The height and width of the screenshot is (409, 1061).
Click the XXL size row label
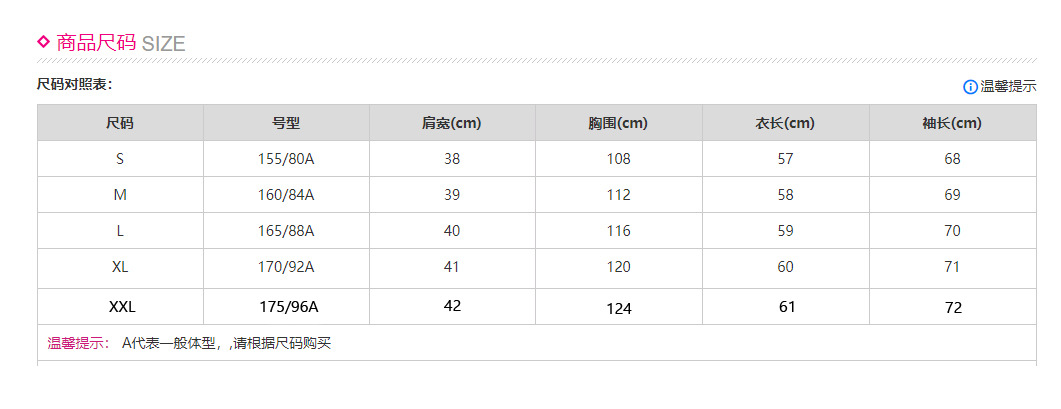click(x=122, y=307)
